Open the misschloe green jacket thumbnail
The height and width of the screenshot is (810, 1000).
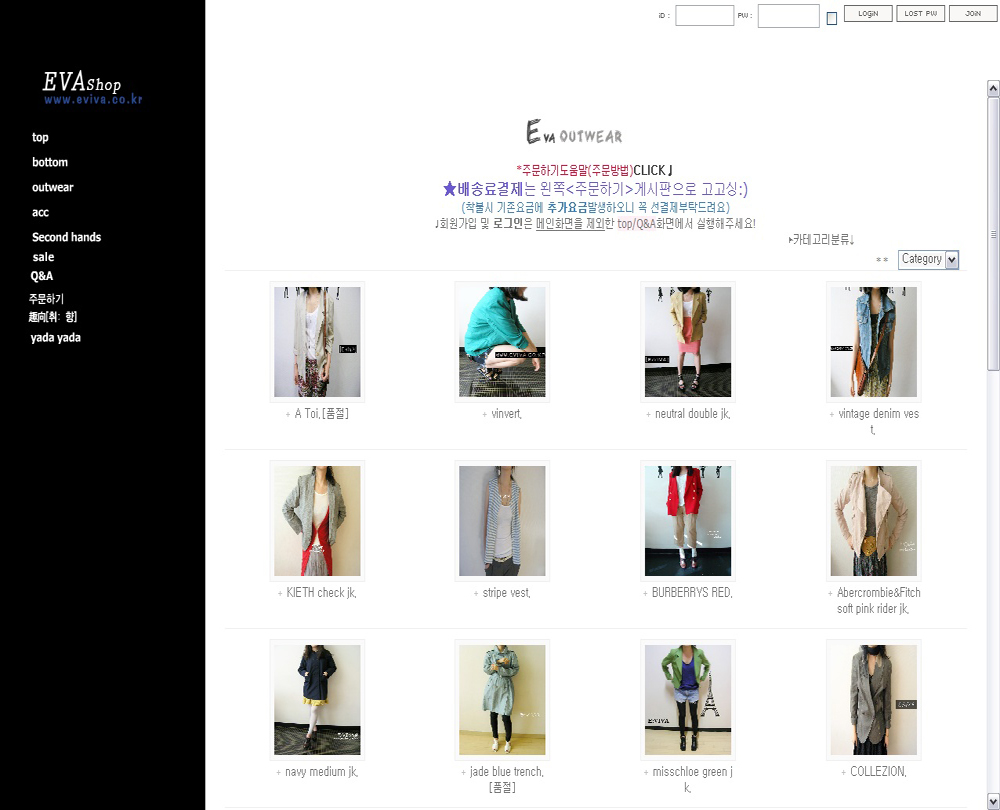pyautogui.click(x=688, y=700)
